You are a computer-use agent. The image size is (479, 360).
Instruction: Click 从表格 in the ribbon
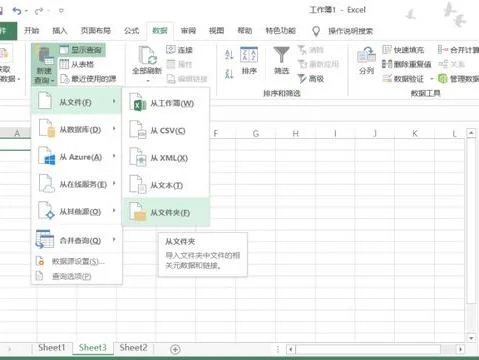(x=77, y=64)
